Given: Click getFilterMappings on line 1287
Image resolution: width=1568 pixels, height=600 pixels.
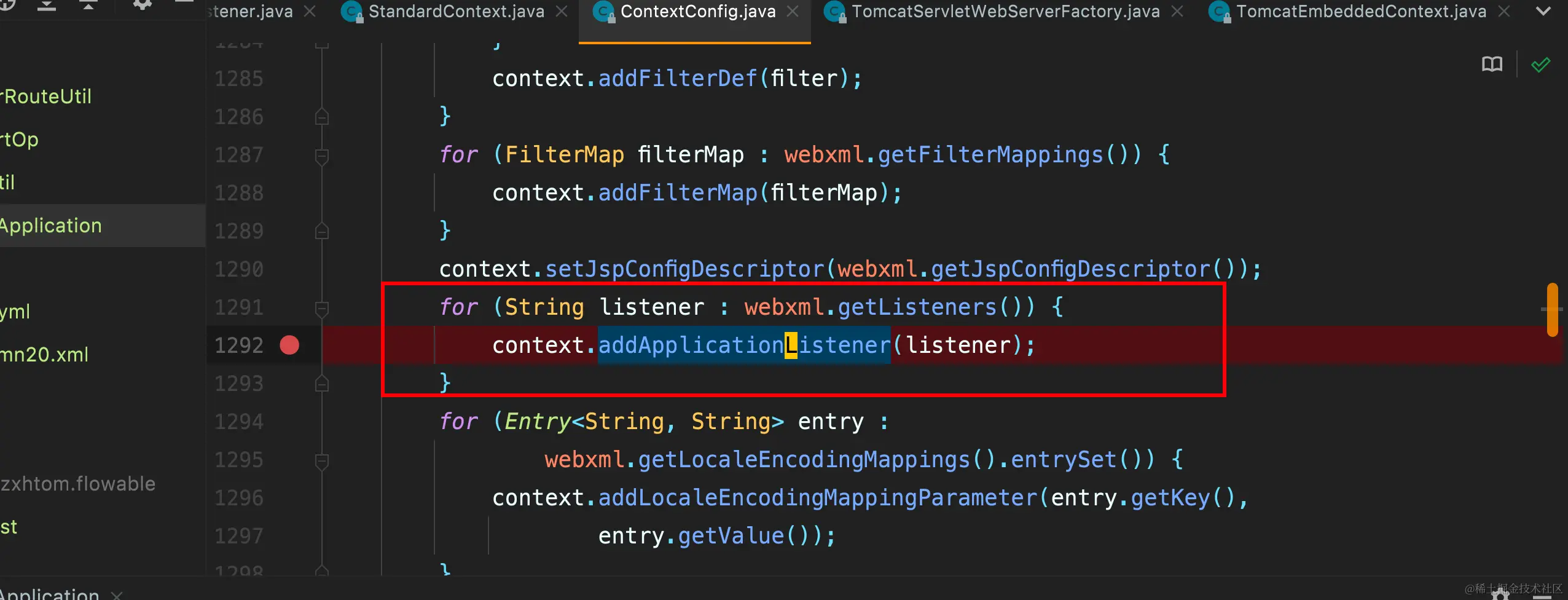Looking at the screenshot, I should pyautogui.click(x=990, y=154).
